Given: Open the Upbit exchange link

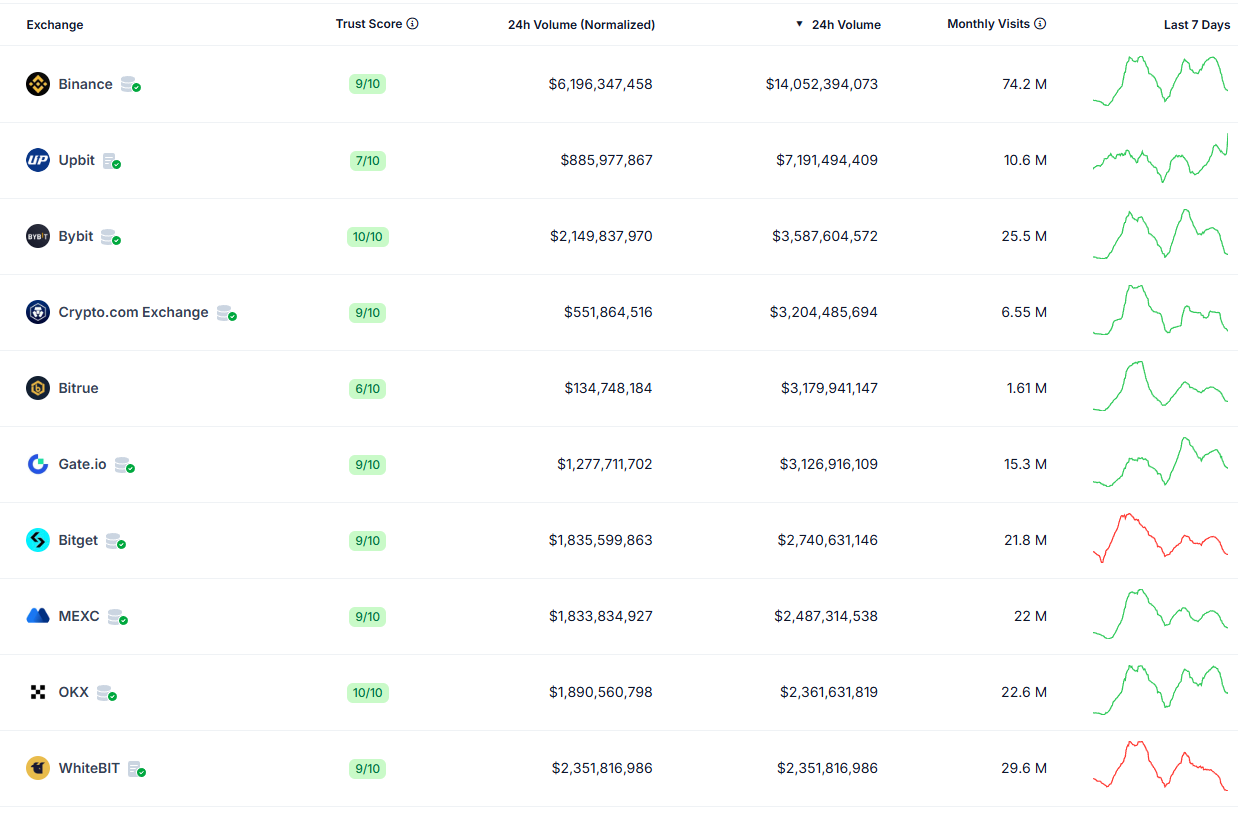Looking at the screenshot, I should (x=76, y=160).
